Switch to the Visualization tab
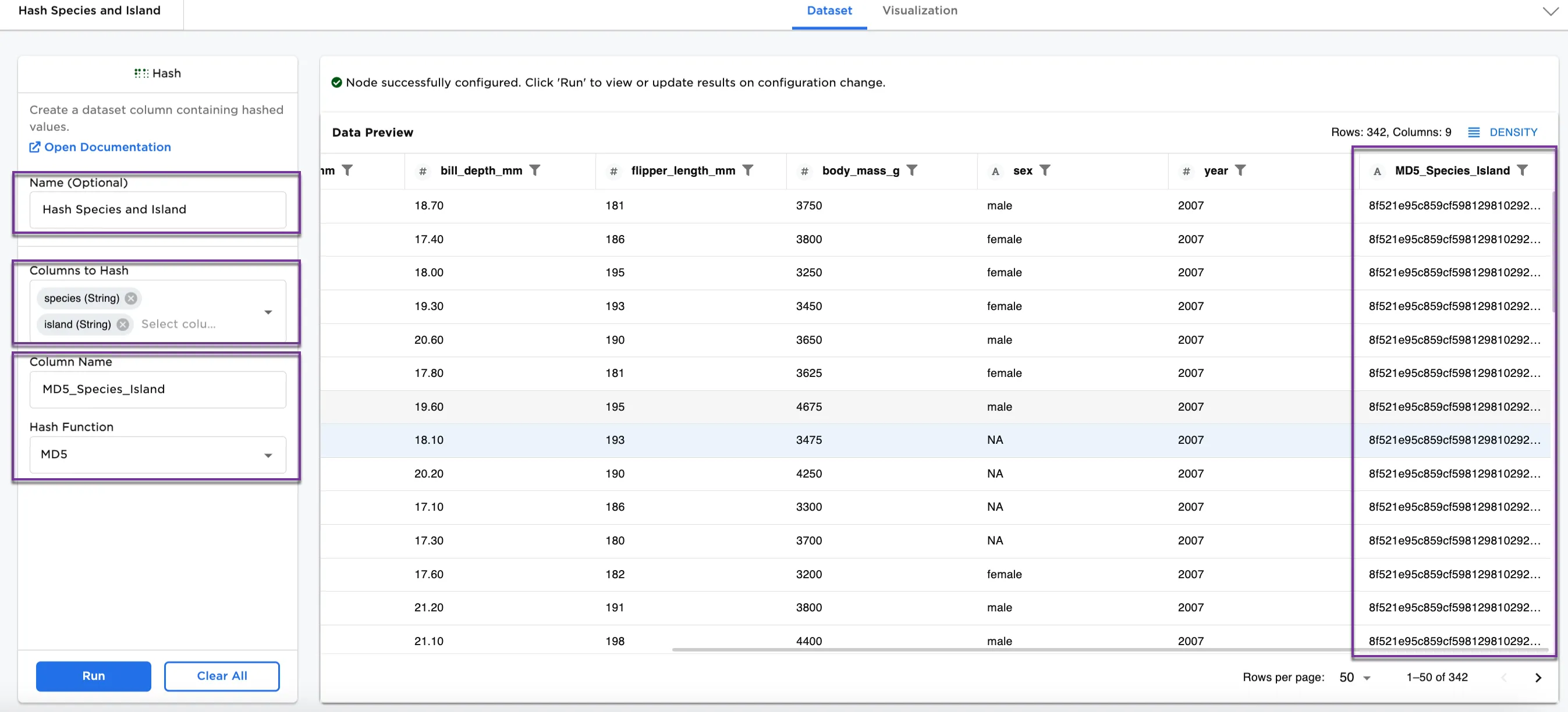The width and height of the screenshot is (1568, 712). coord(919,10)
